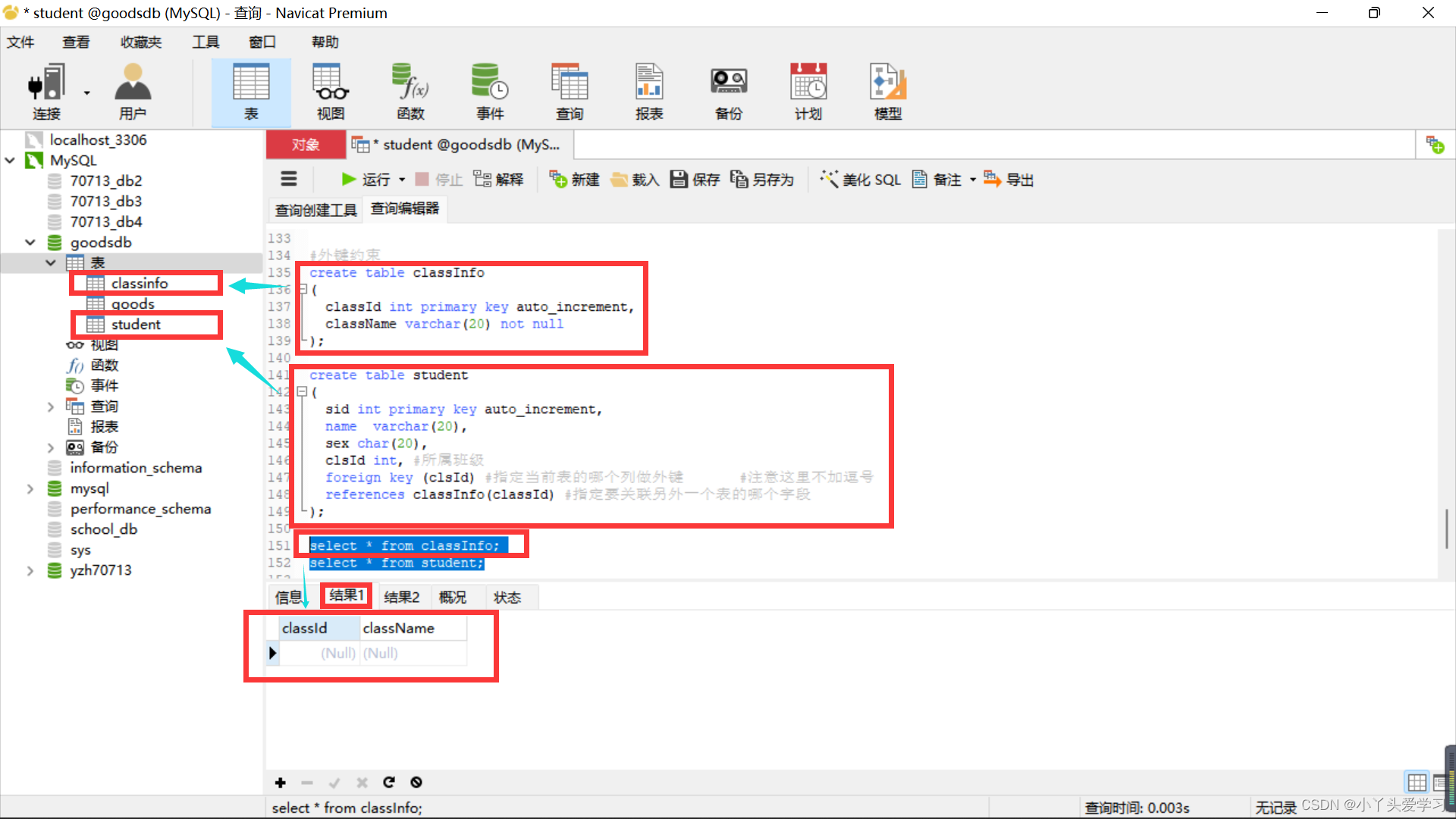Create a new query with 新建
1456x819 pixels.
tap(574, 180)
